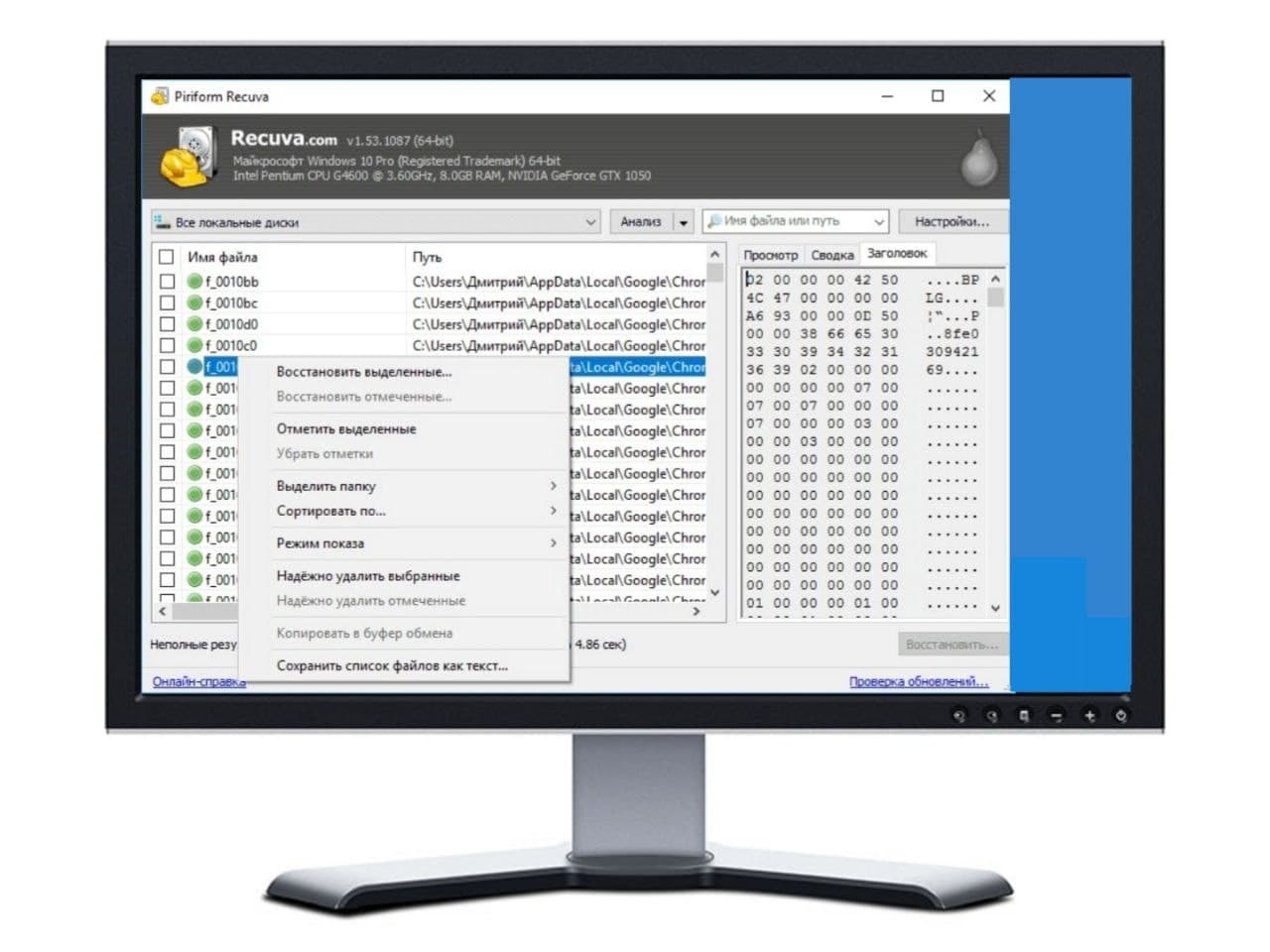Switch to the Просмотр tab

770,255
